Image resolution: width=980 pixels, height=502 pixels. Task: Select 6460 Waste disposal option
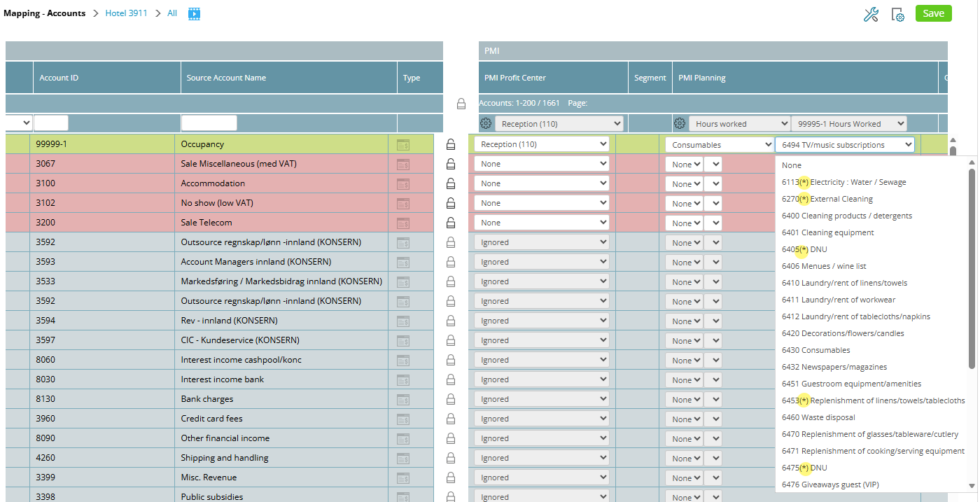pyautogui.click(x=872, y=418)
